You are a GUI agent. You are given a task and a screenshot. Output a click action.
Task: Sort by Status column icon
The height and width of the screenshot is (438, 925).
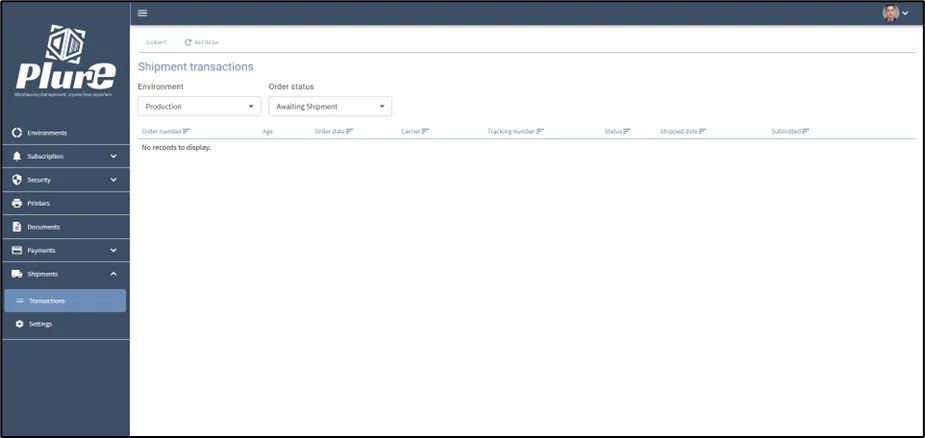tap(627, 131)
